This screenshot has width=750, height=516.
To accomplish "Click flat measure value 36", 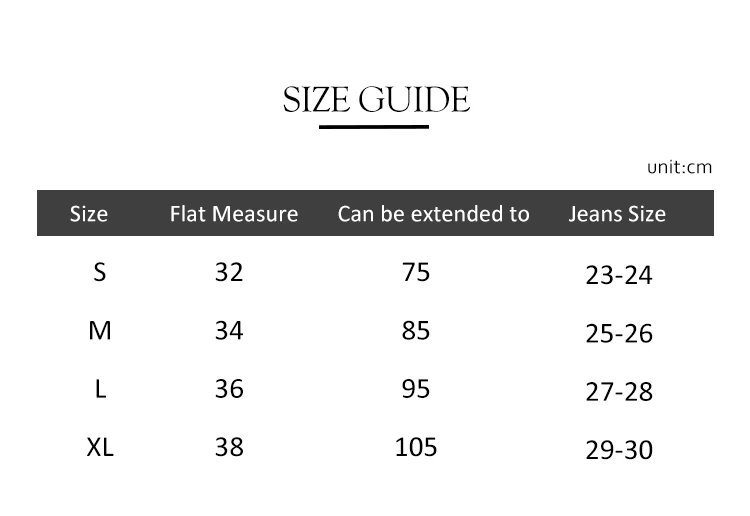I will 229,389.
